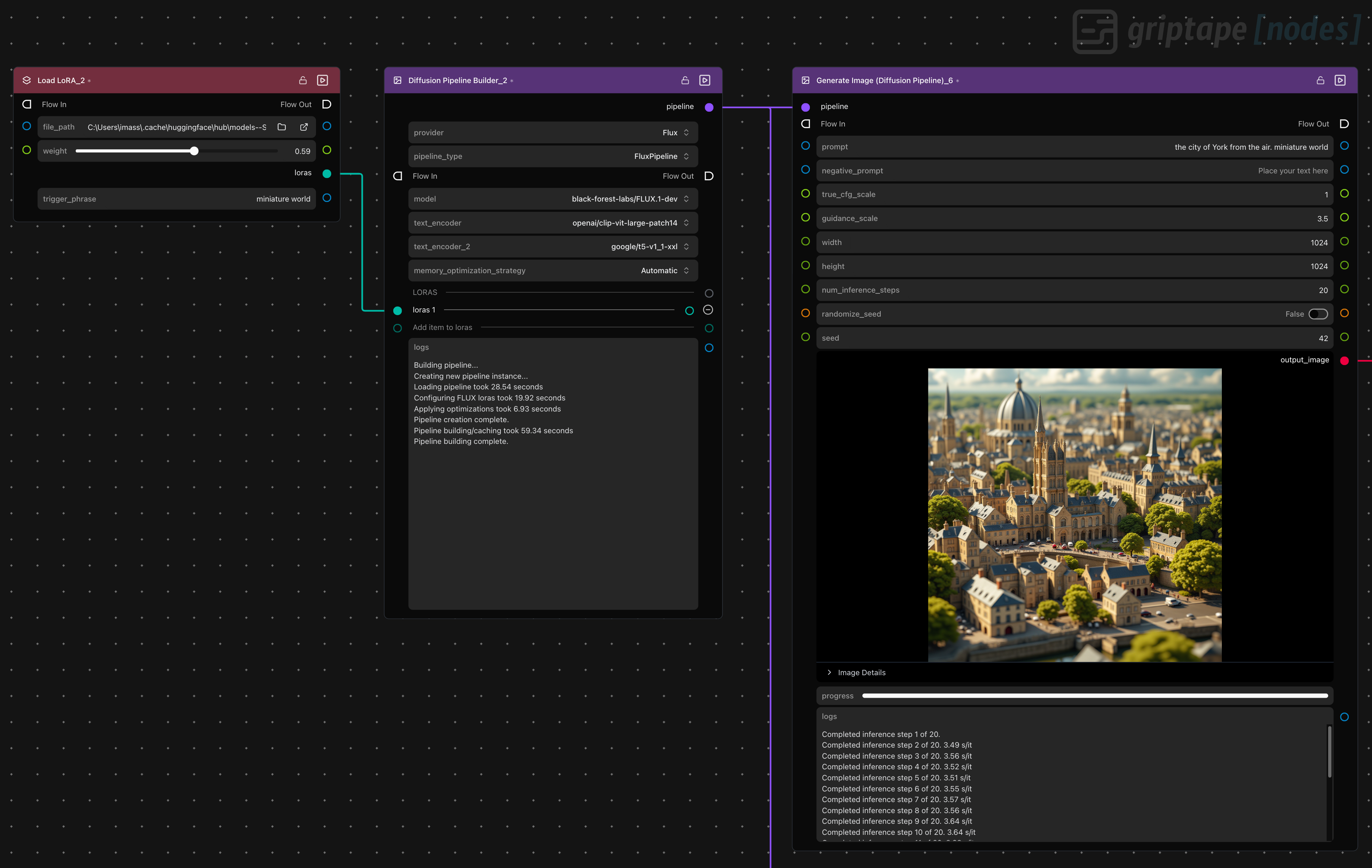Toggle the randomize_seed switch

[x=1318, y=314]
